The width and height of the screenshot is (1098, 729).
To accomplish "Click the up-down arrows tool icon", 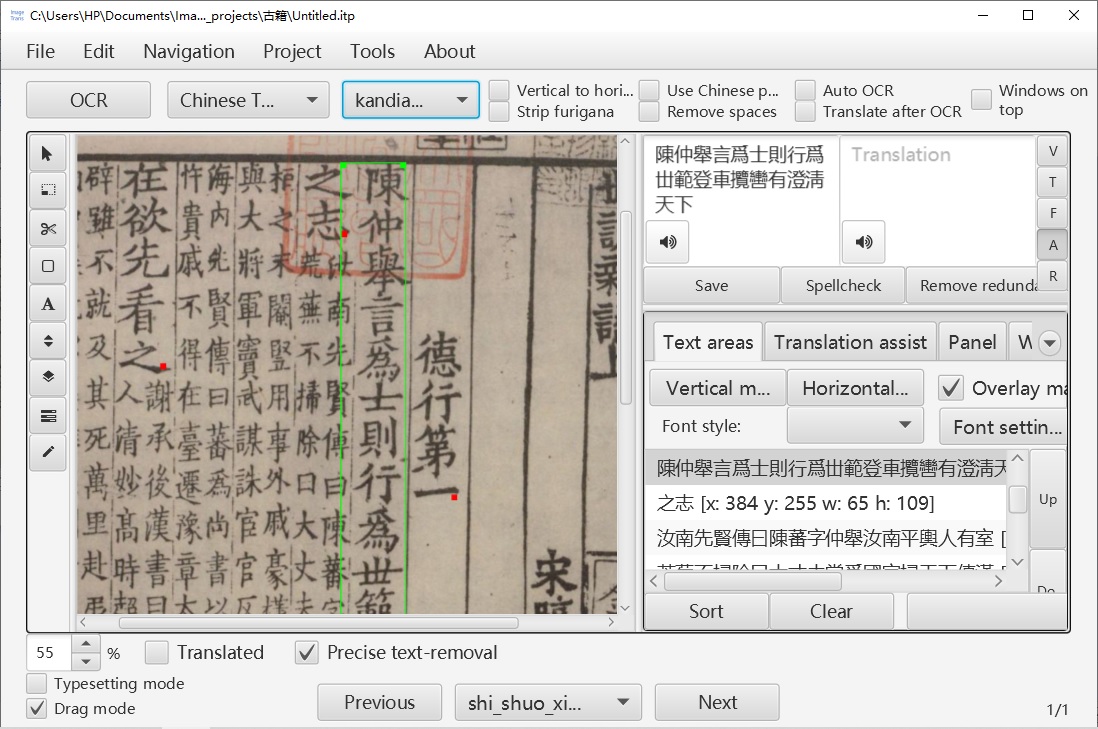I will [x=48, y=341].
